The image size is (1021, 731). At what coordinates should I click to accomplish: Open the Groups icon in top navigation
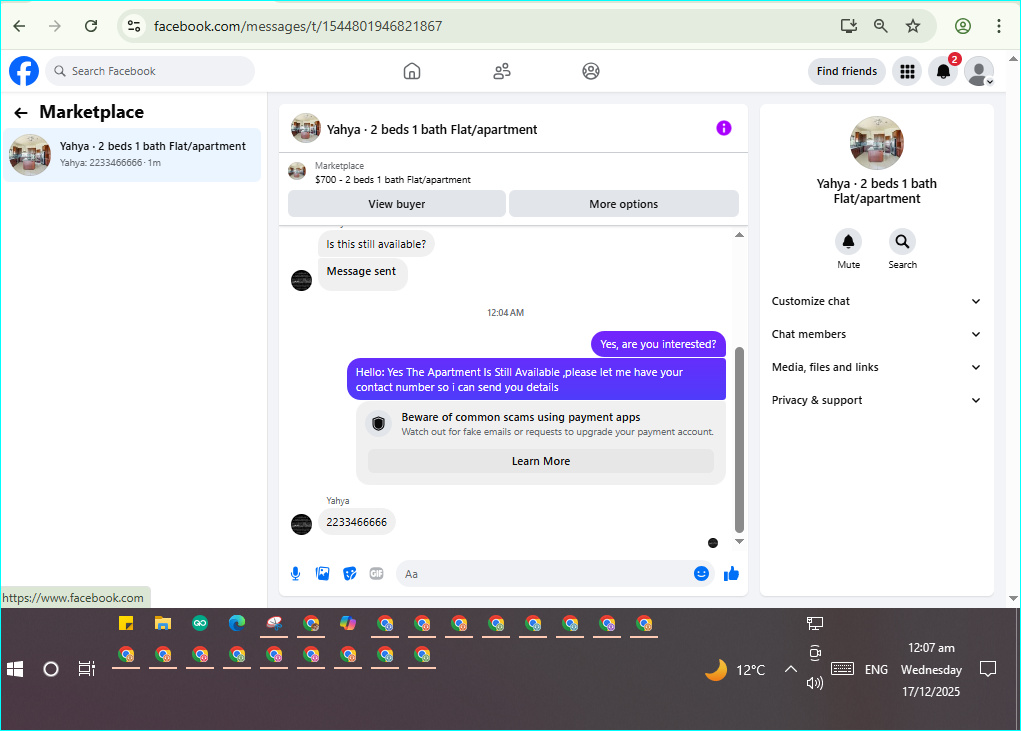(591, 71)
